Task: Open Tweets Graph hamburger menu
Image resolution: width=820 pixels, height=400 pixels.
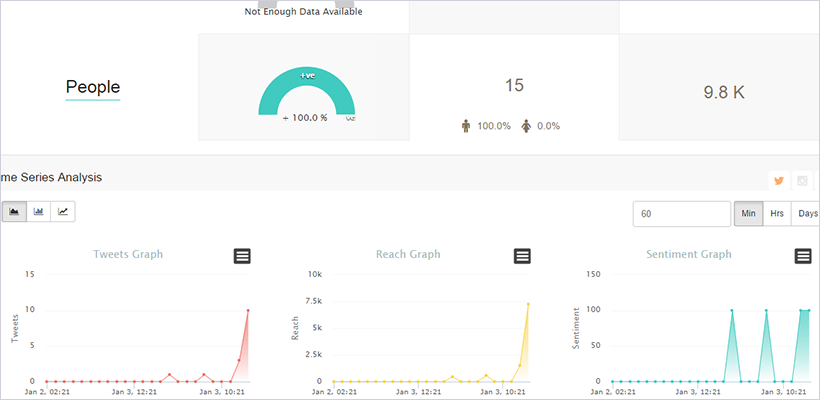Action: (242, 256)
